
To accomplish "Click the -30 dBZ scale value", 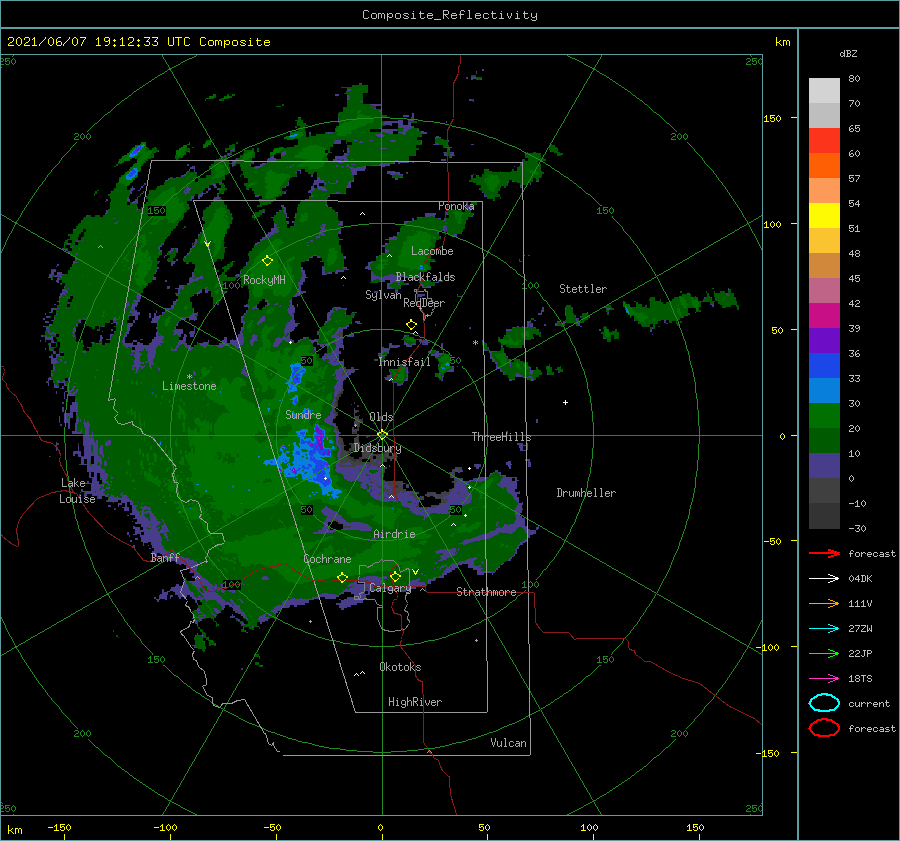I will pyautogui.click(x=857, y=528).
